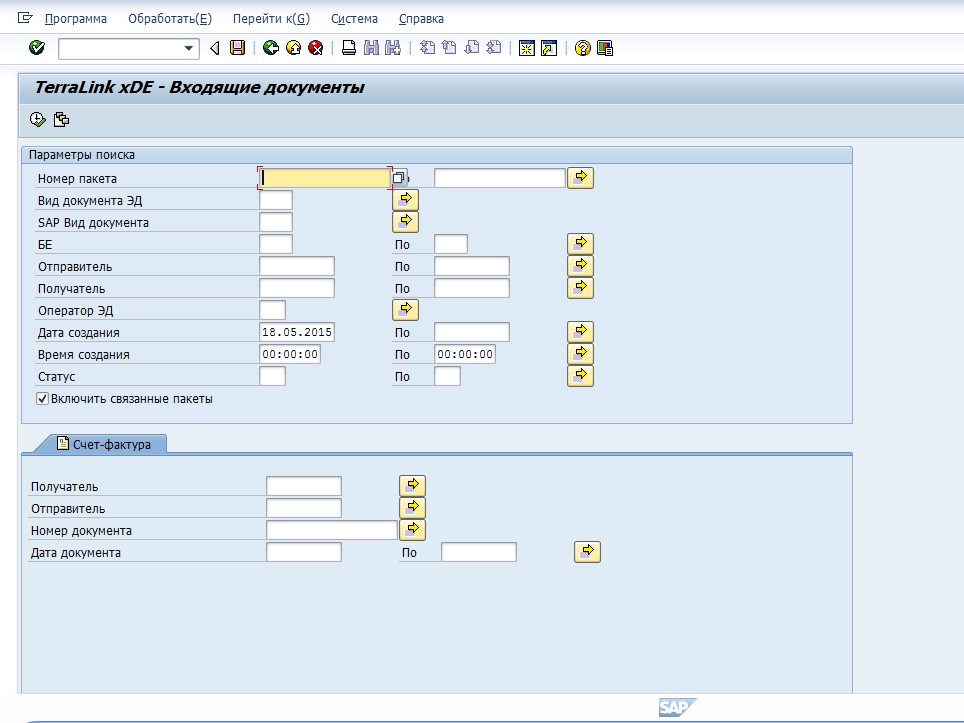Toggle Включить связанные пакеты checkbox

coord(42,399)
